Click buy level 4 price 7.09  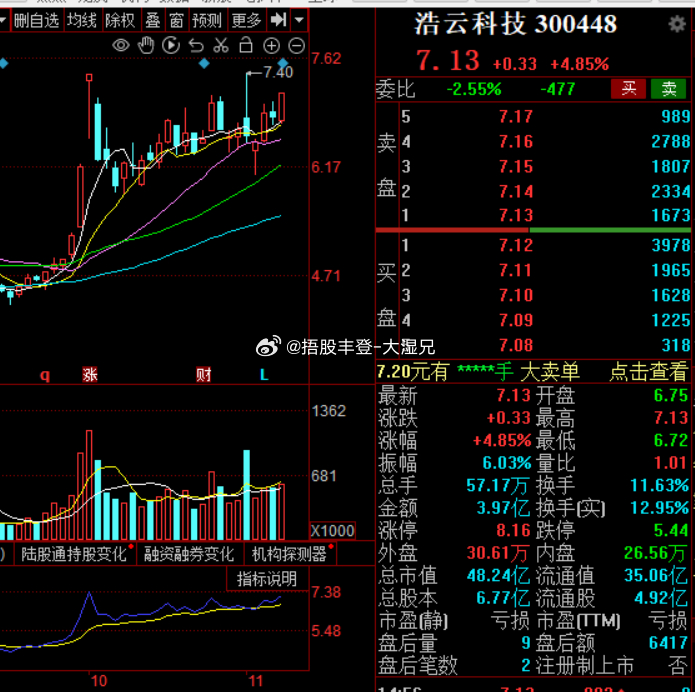pyautogui.click(x=516, y=320)
